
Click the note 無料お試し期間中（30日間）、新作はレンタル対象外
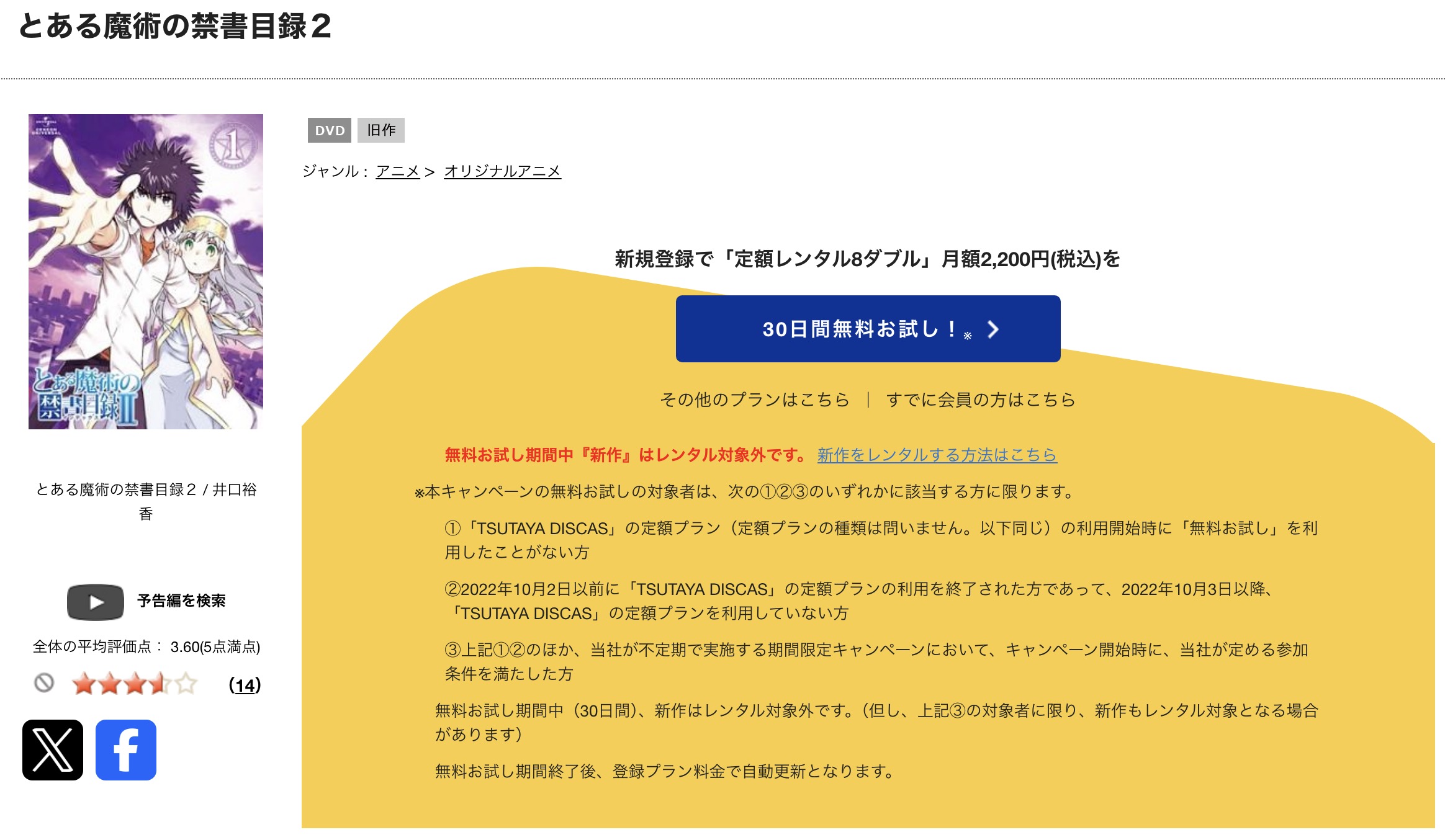pos(876,722)
